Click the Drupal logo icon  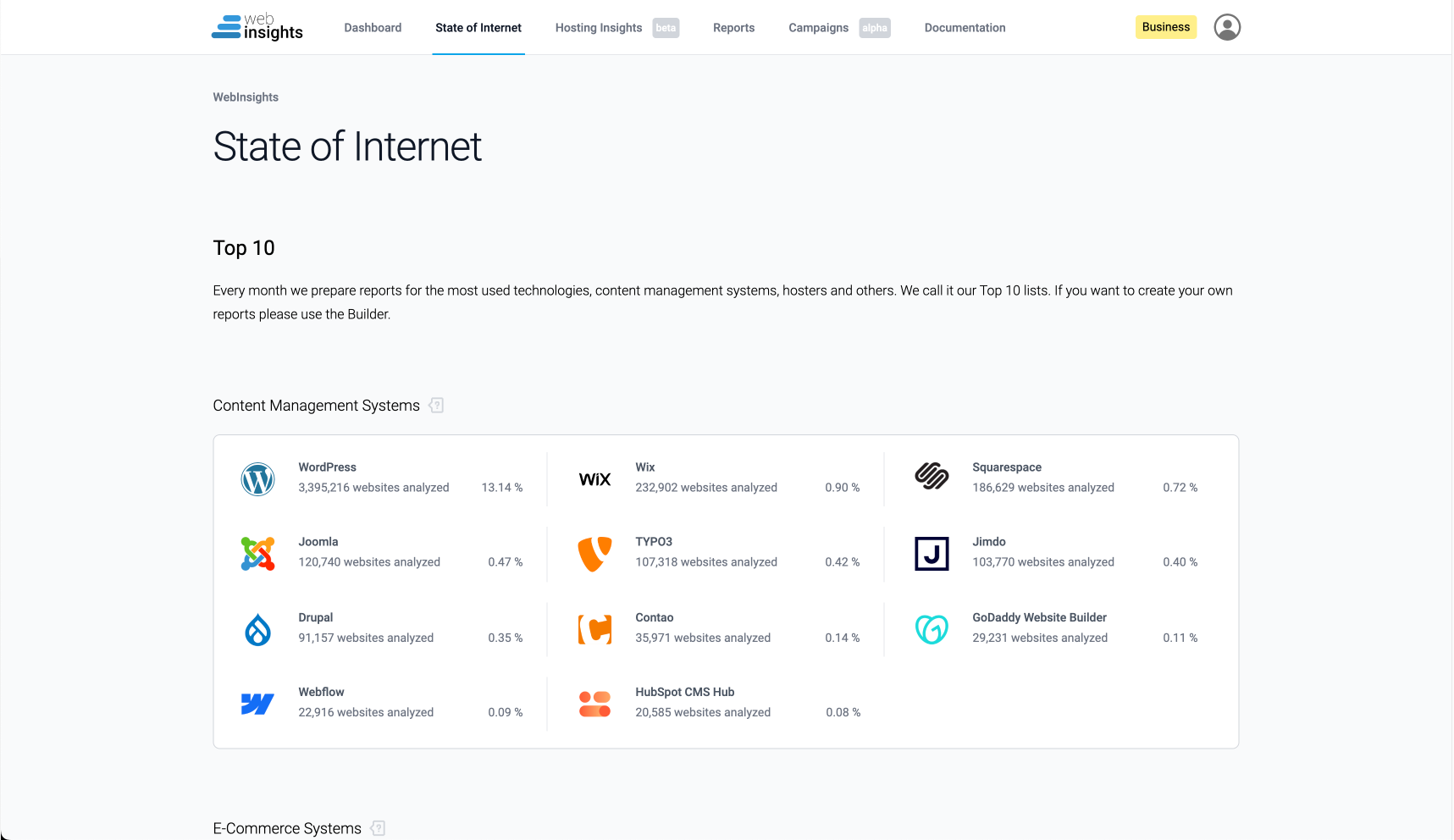(257, 630)
